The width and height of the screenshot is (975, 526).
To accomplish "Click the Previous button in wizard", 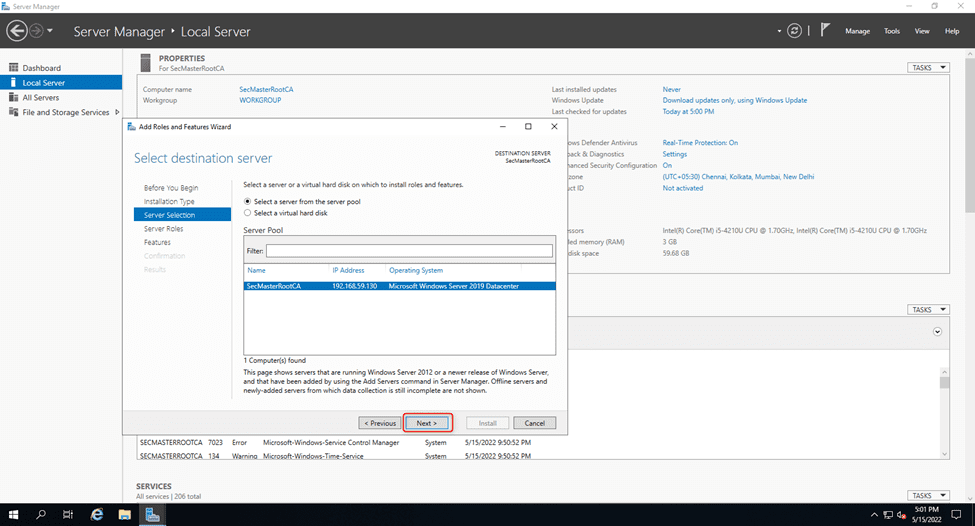I will pos(380,423).
